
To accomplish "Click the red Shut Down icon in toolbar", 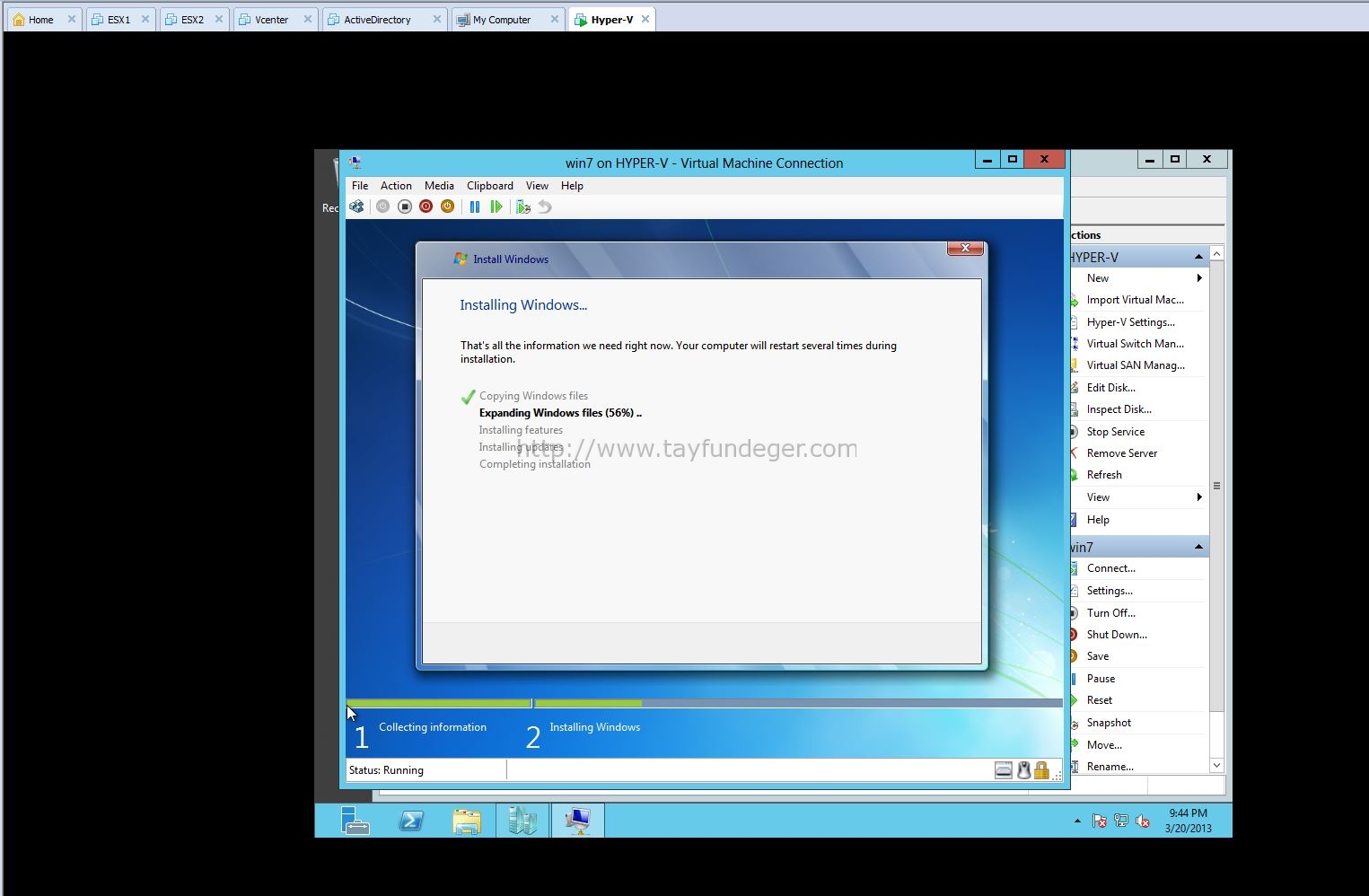I will click(426, 206).
